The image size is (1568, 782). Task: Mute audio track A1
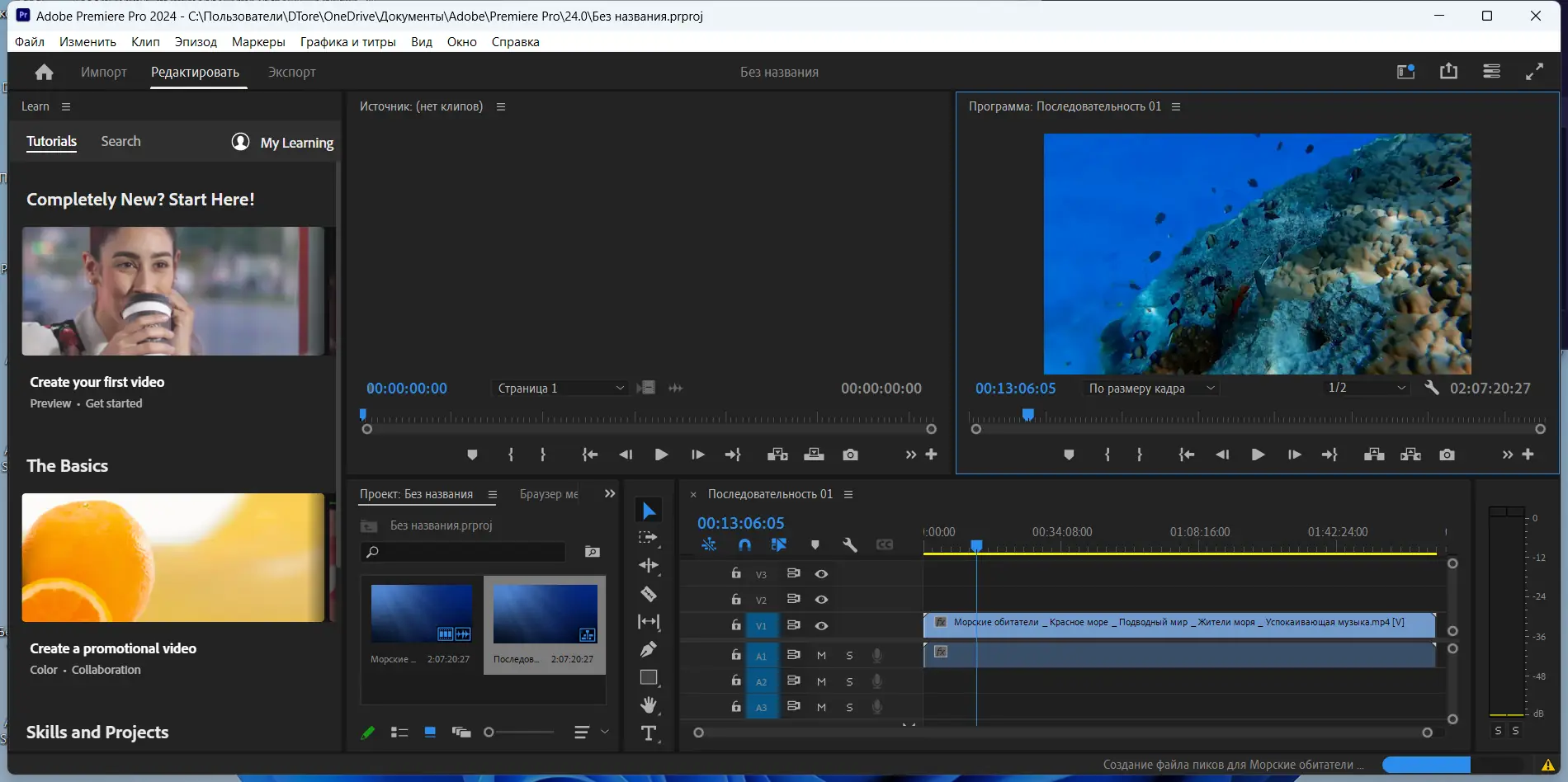tap(821, 656)
